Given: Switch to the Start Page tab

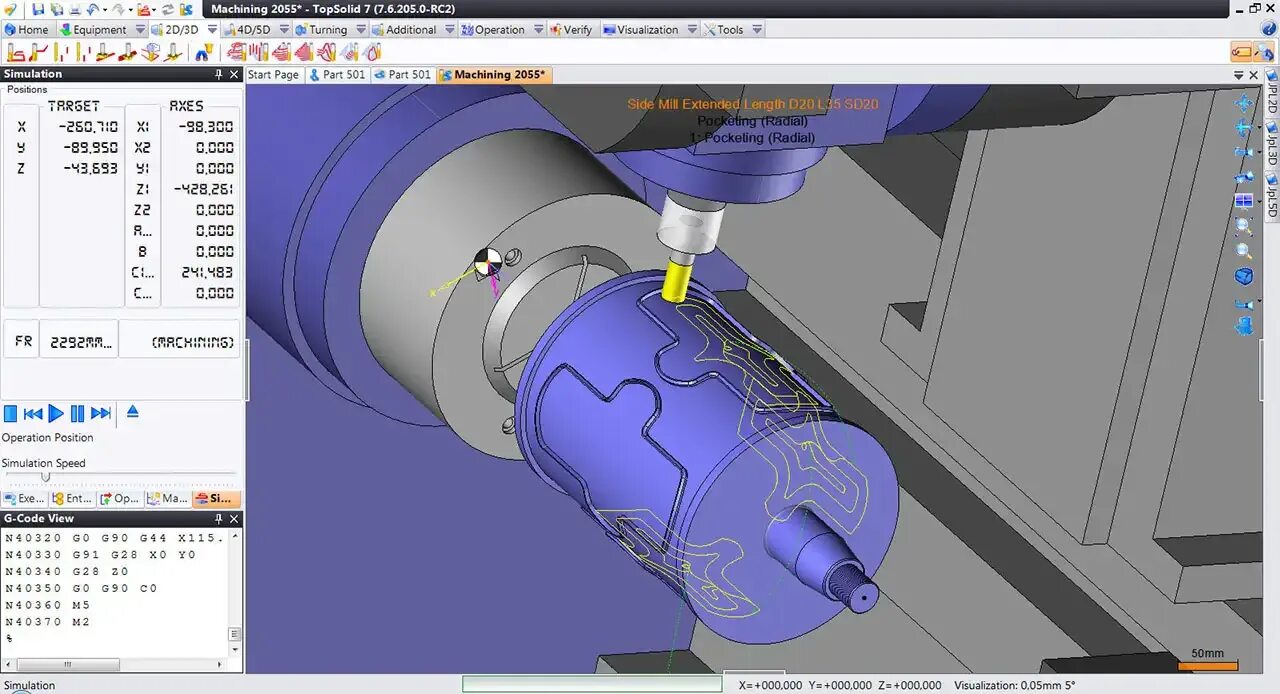Looking at the screenshot, I should point(272,74).
